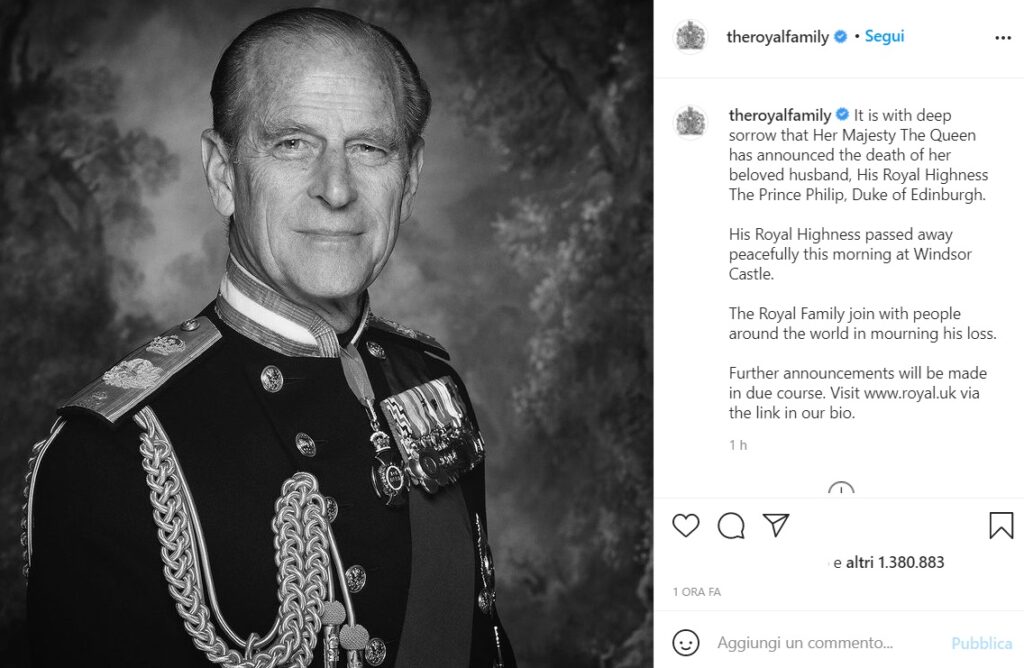Click the black-and-white portrait photo
The height and width of the screenshot is (668, 1024).
(x=327, y=334)
